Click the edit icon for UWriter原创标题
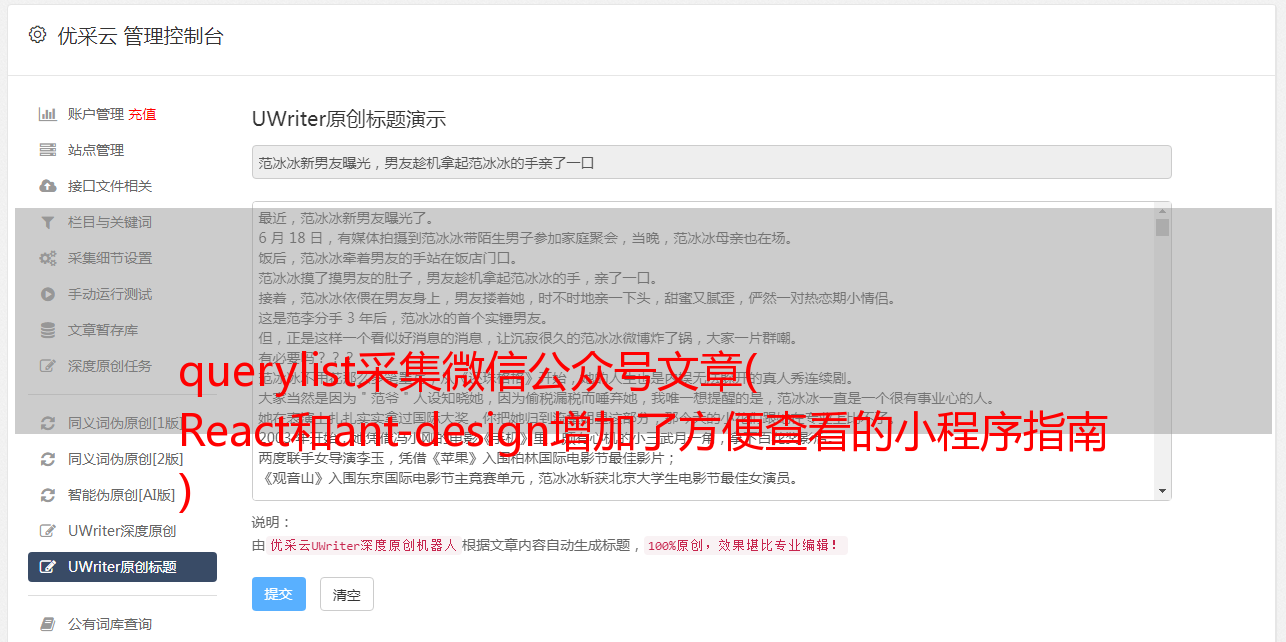The image size is (1286, 642). (47, 567)
